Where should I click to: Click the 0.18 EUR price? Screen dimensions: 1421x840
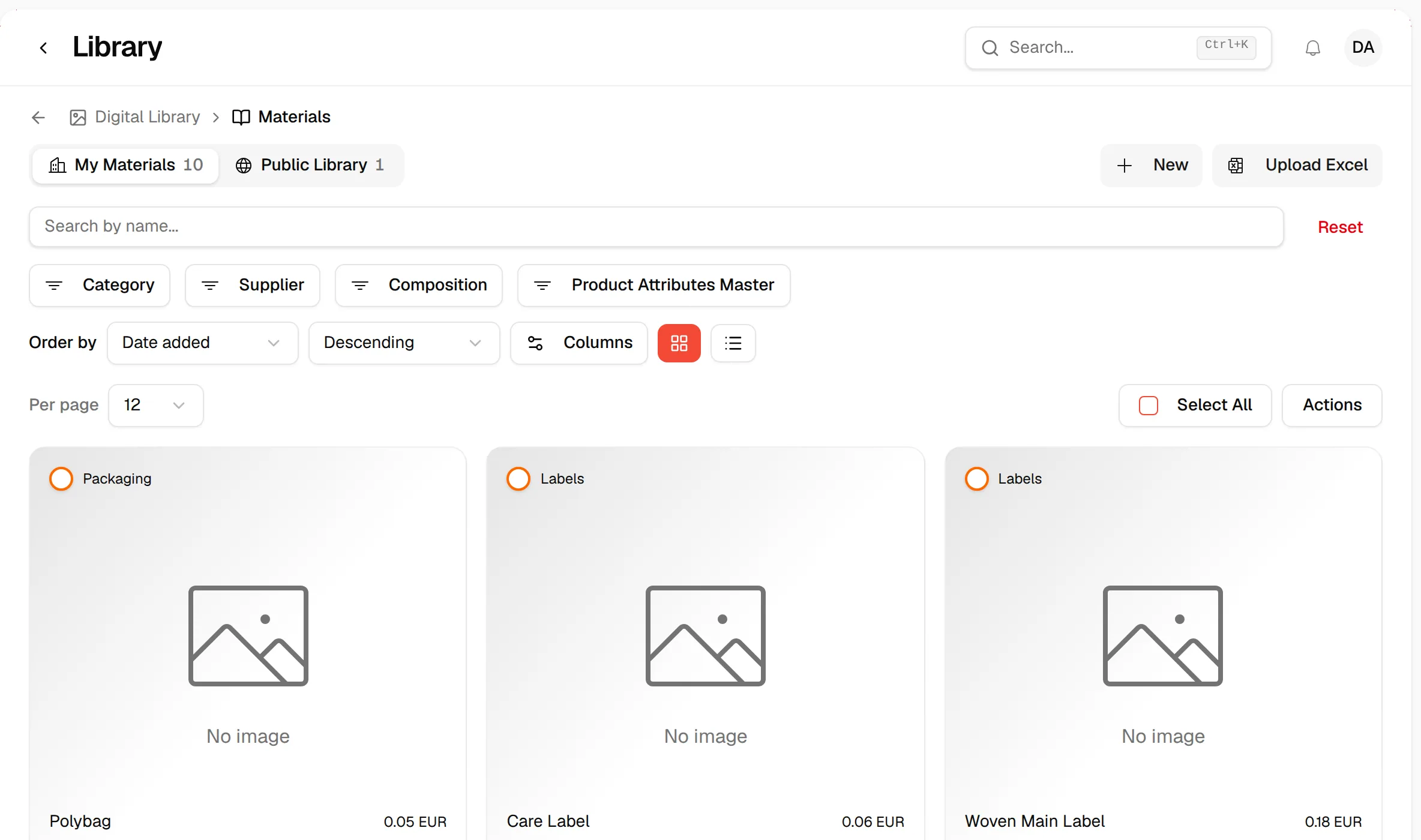[x=1333, y=822]
